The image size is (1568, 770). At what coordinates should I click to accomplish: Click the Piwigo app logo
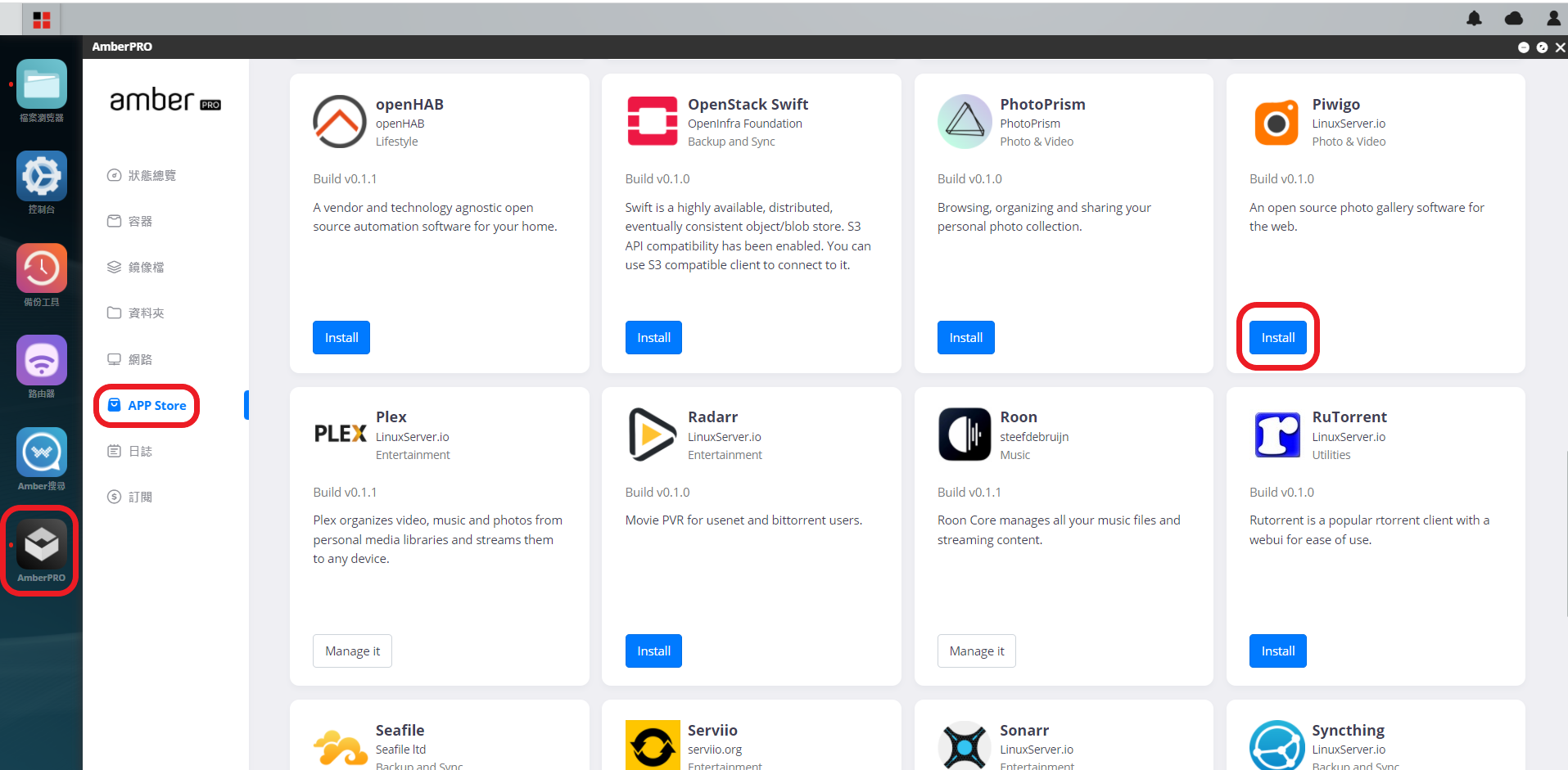(1277, 122)
